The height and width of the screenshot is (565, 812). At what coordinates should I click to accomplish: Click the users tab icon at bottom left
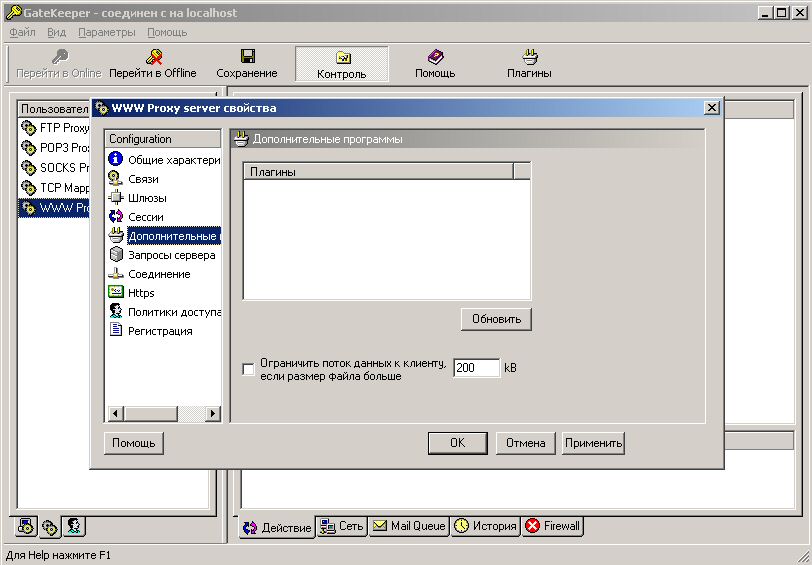pos(26,526)
